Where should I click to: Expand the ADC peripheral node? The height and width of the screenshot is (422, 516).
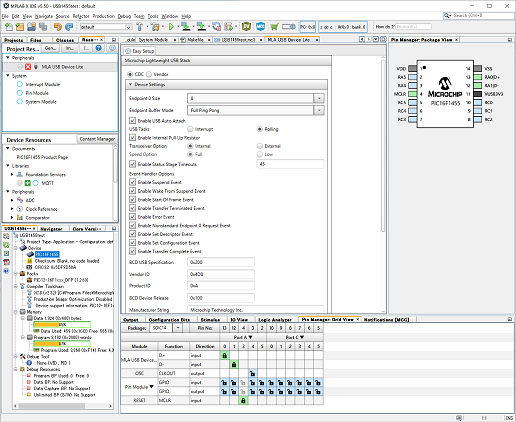[x=12, y=200]
